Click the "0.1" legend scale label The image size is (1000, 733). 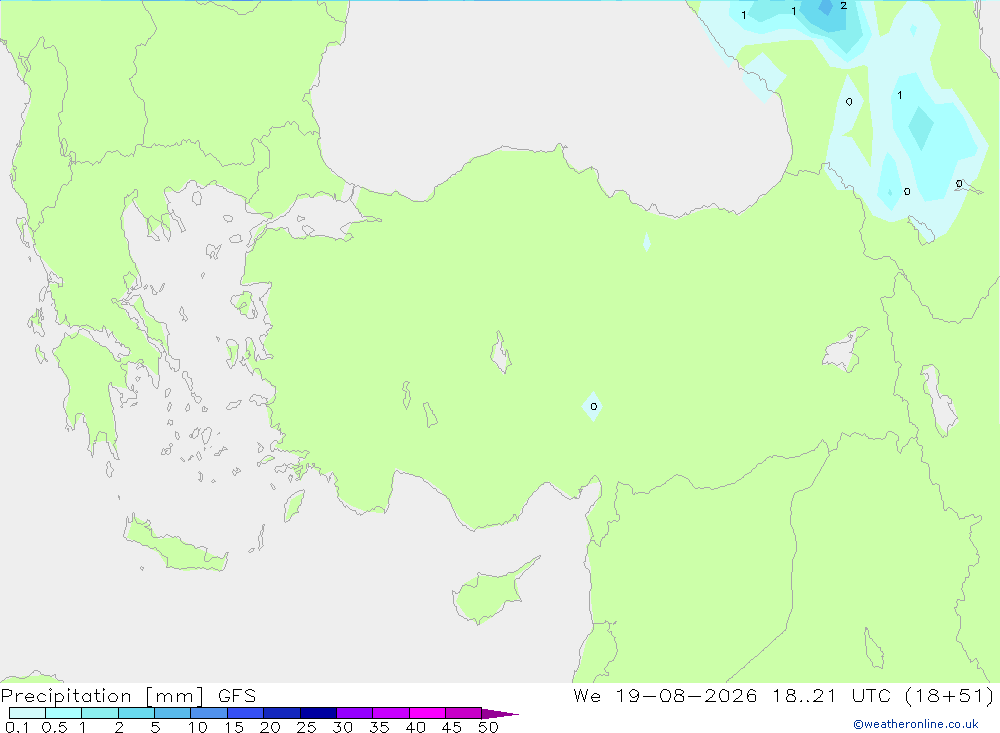tap(17, 727)
